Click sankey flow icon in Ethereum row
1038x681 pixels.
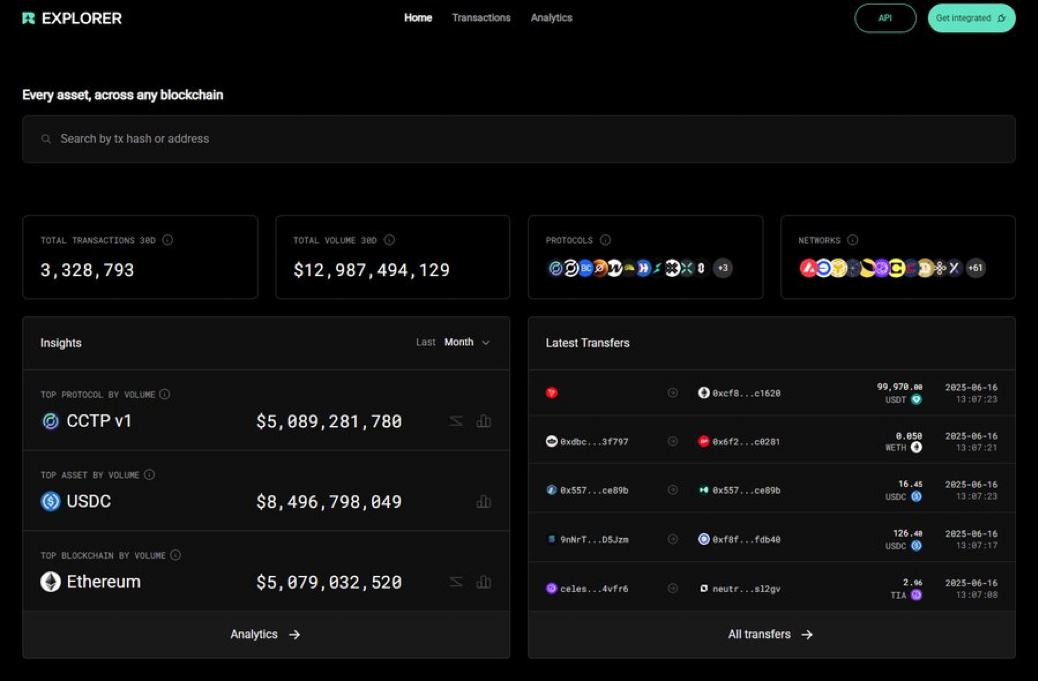pyautogui.click(x=456, y=582)
